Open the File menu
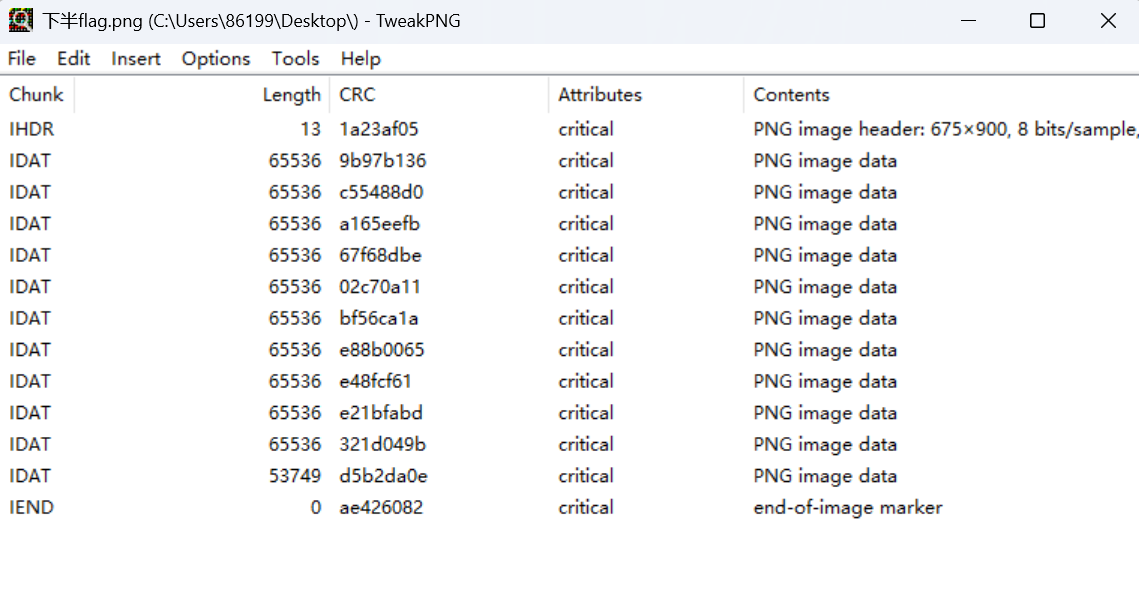1139x598 pixels. tap(22, 59)
